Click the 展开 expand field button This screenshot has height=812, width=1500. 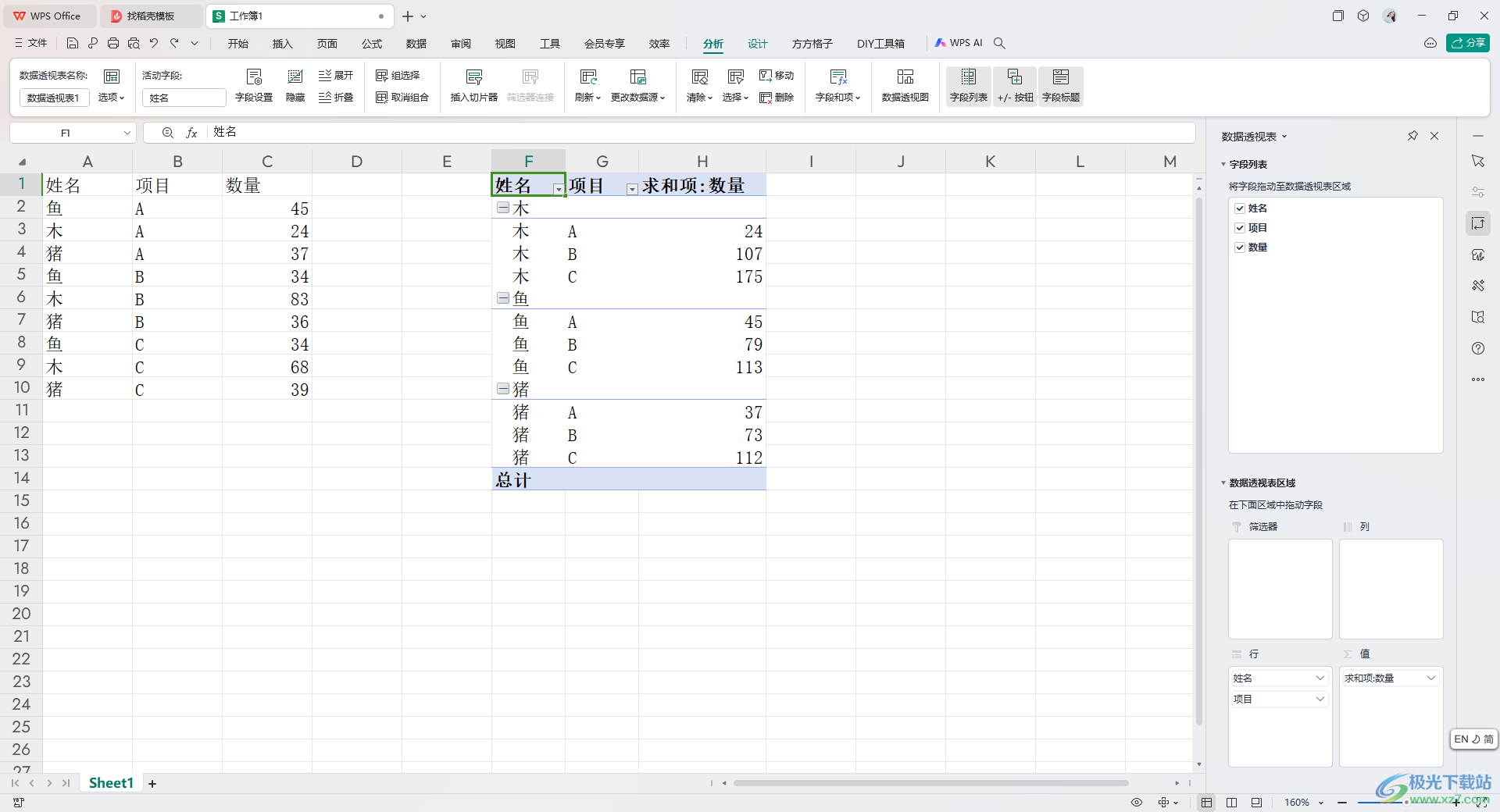336,75
